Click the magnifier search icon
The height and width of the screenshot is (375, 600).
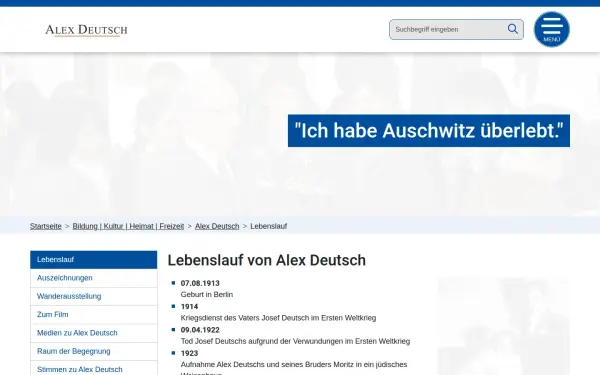pos(512,29)
